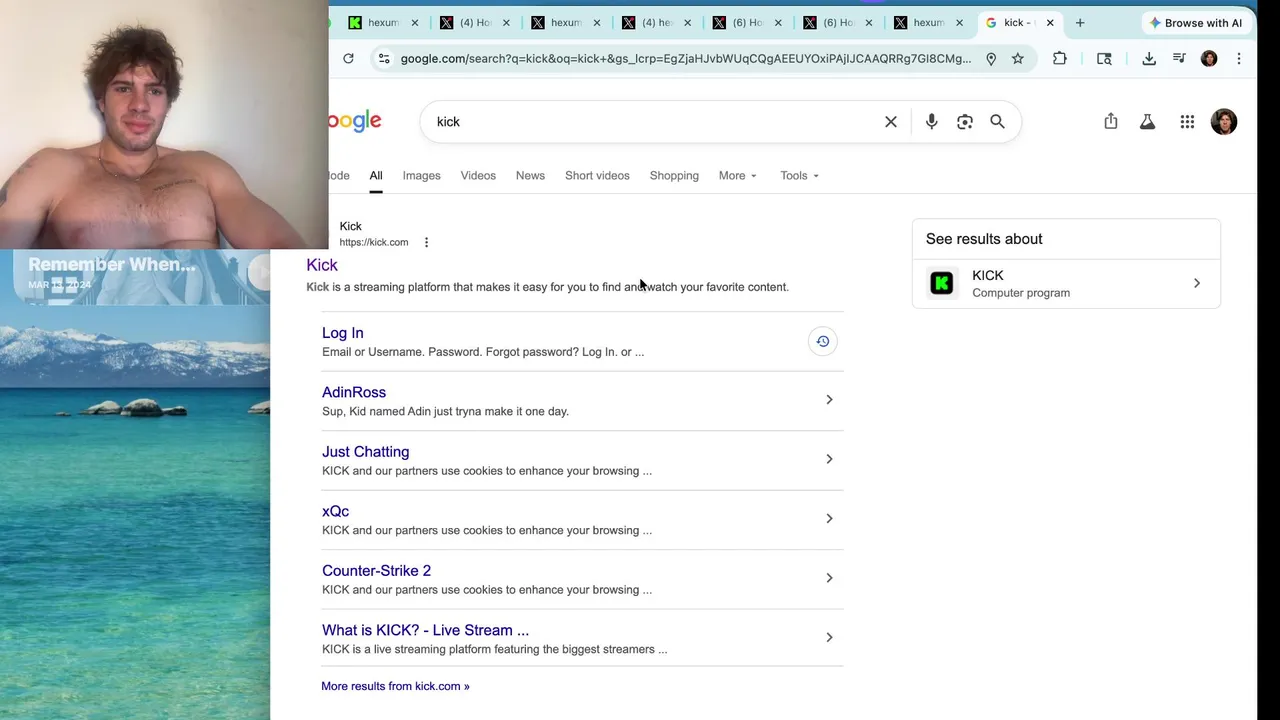
Task: Reload the page with the refresh icon
Action: (348, 58)
